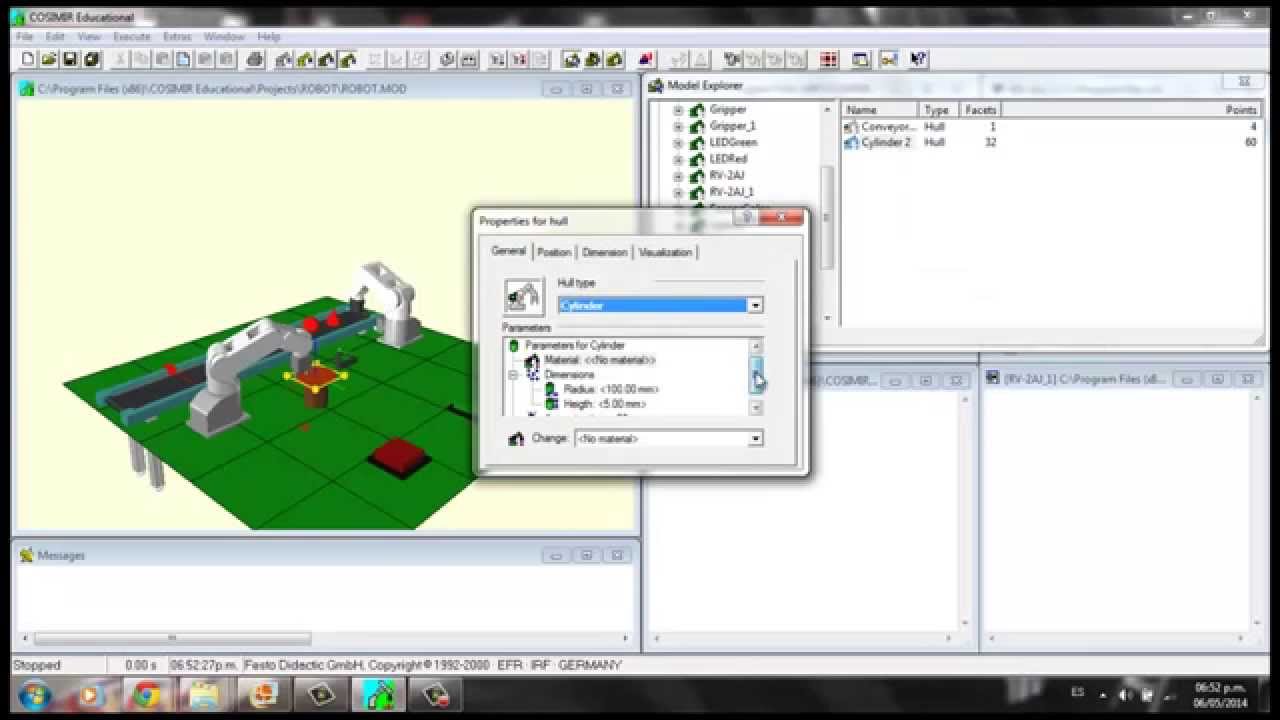Open the View menu
Screen dimensions: 1280x720
point(89,36)
